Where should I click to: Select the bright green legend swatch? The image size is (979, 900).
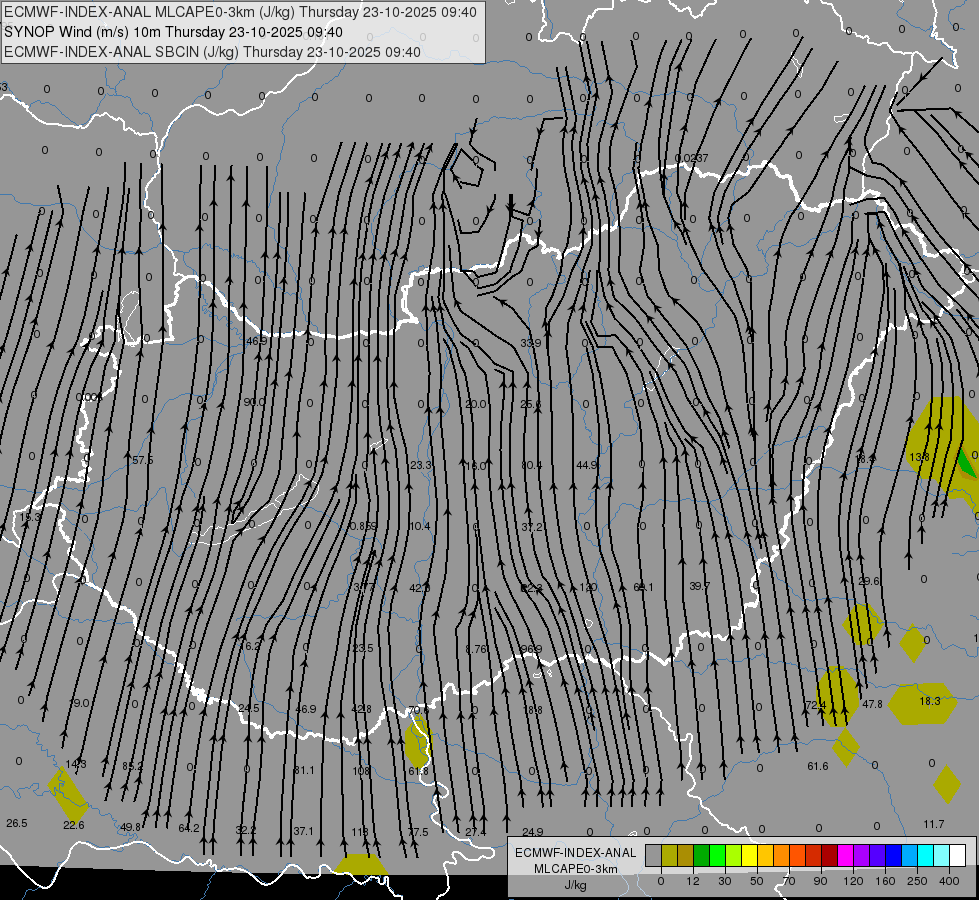pyautogui.click(x=717, y=856)
